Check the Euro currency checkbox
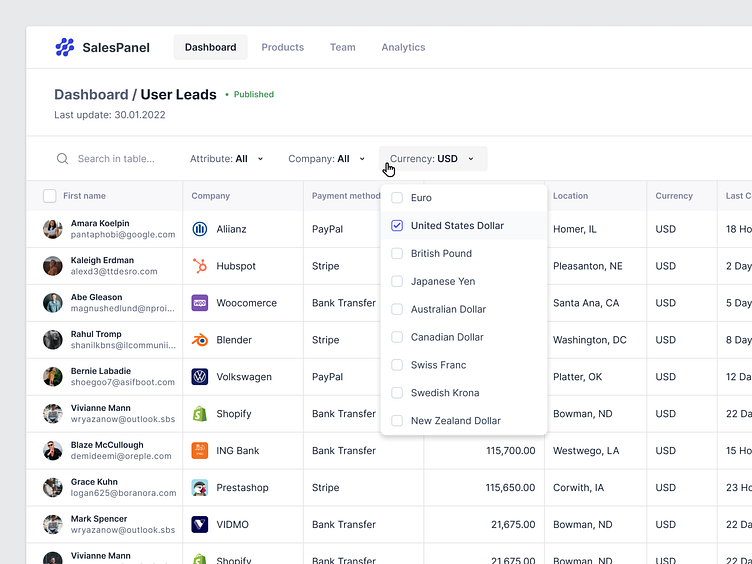 click(x=397, y=198)
